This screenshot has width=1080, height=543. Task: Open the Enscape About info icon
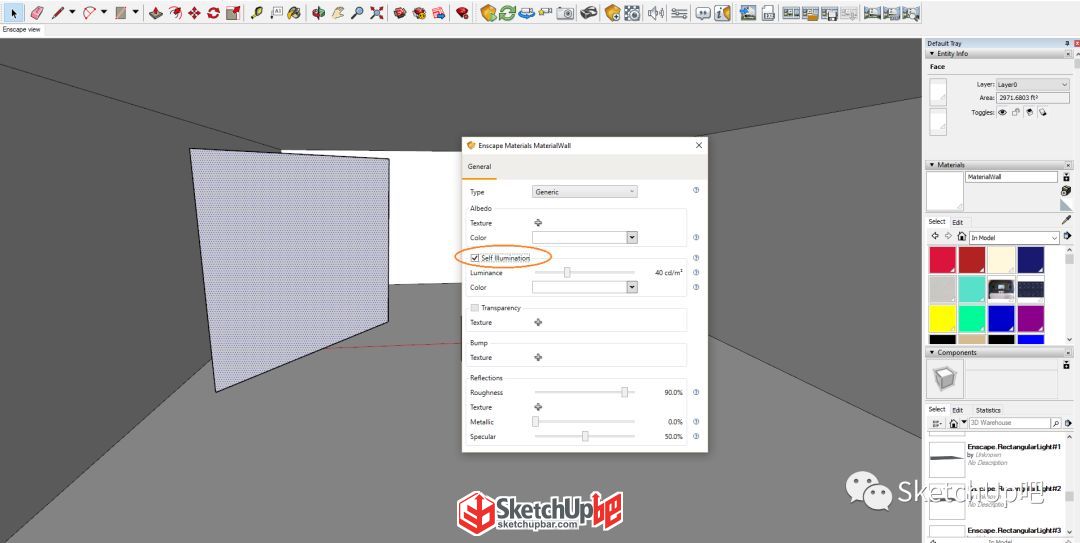[722, 13]
